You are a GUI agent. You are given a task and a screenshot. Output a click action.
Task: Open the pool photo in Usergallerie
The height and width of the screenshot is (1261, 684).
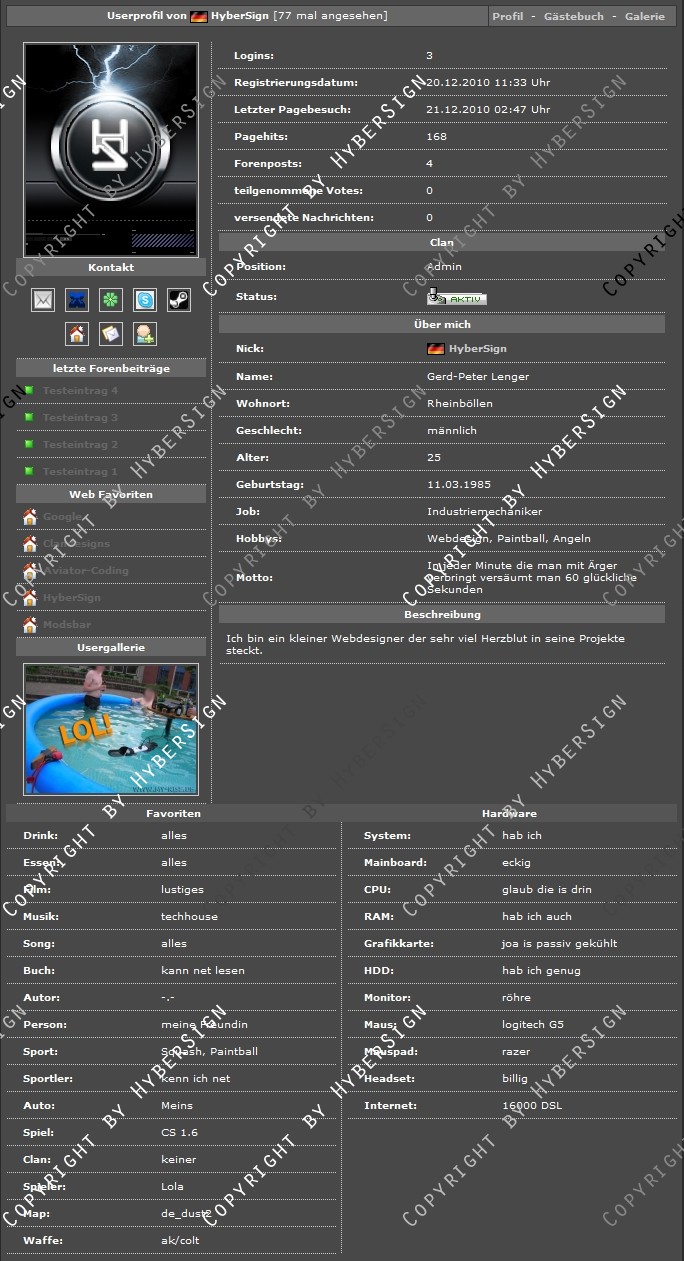tap(111, 729)
